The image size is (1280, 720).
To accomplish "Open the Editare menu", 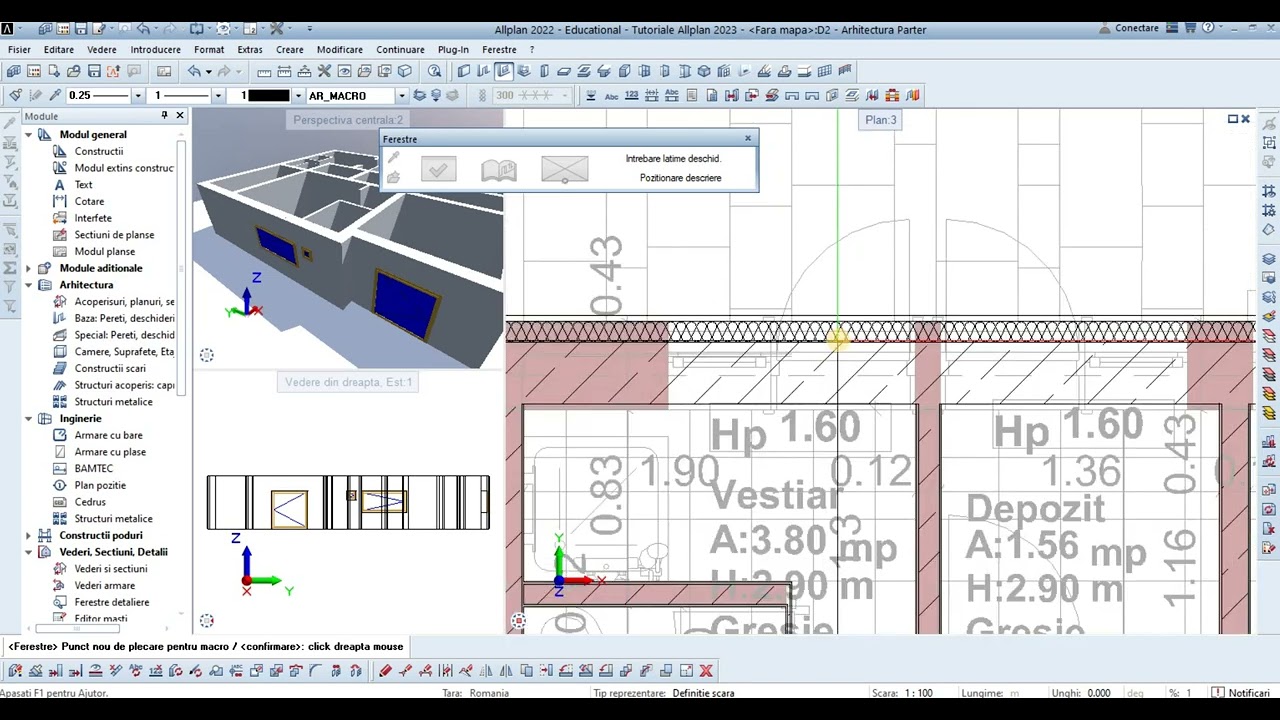I will (x=58, y=49).
